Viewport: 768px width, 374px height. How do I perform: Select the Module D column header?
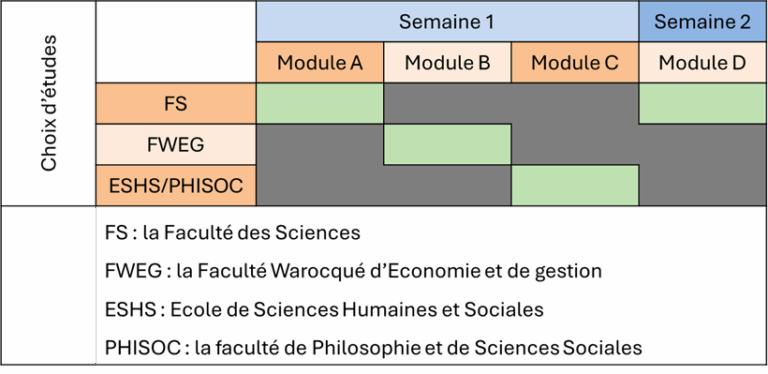(702, 62)
